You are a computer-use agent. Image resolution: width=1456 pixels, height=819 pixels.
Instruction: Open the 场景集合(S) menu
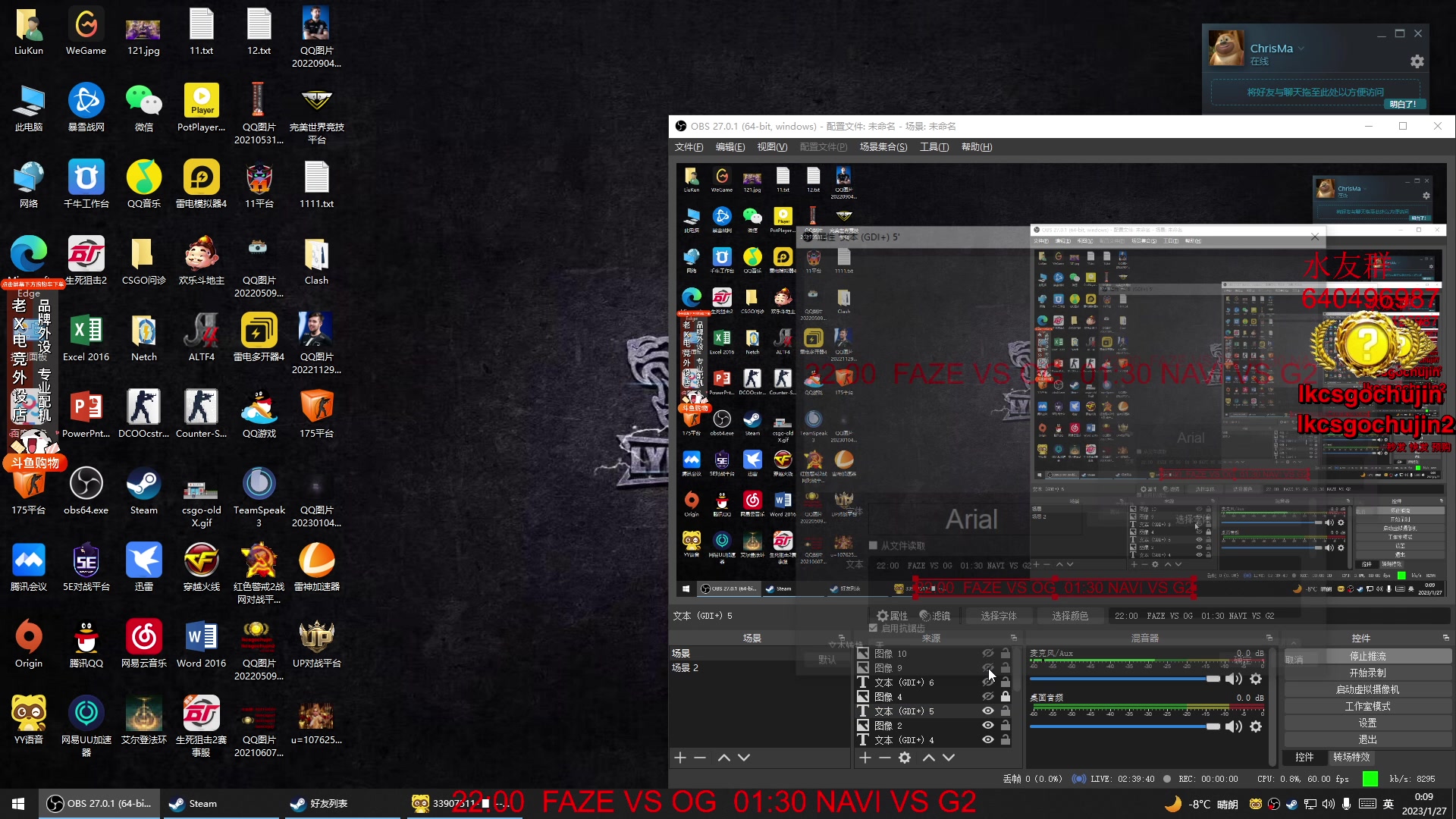[x=883, y=147]
